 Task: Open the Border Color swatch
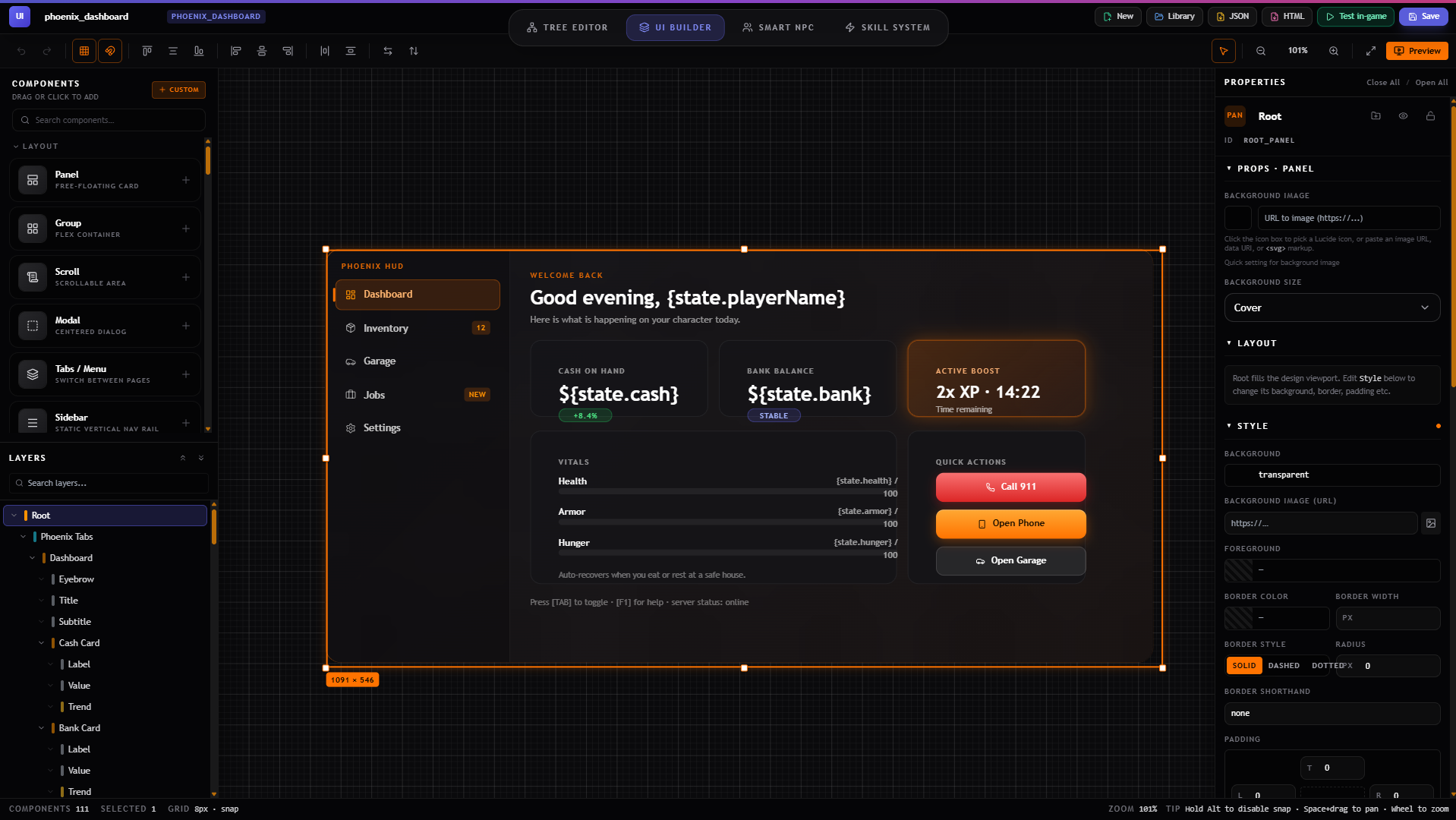[x=1238, y=618]
